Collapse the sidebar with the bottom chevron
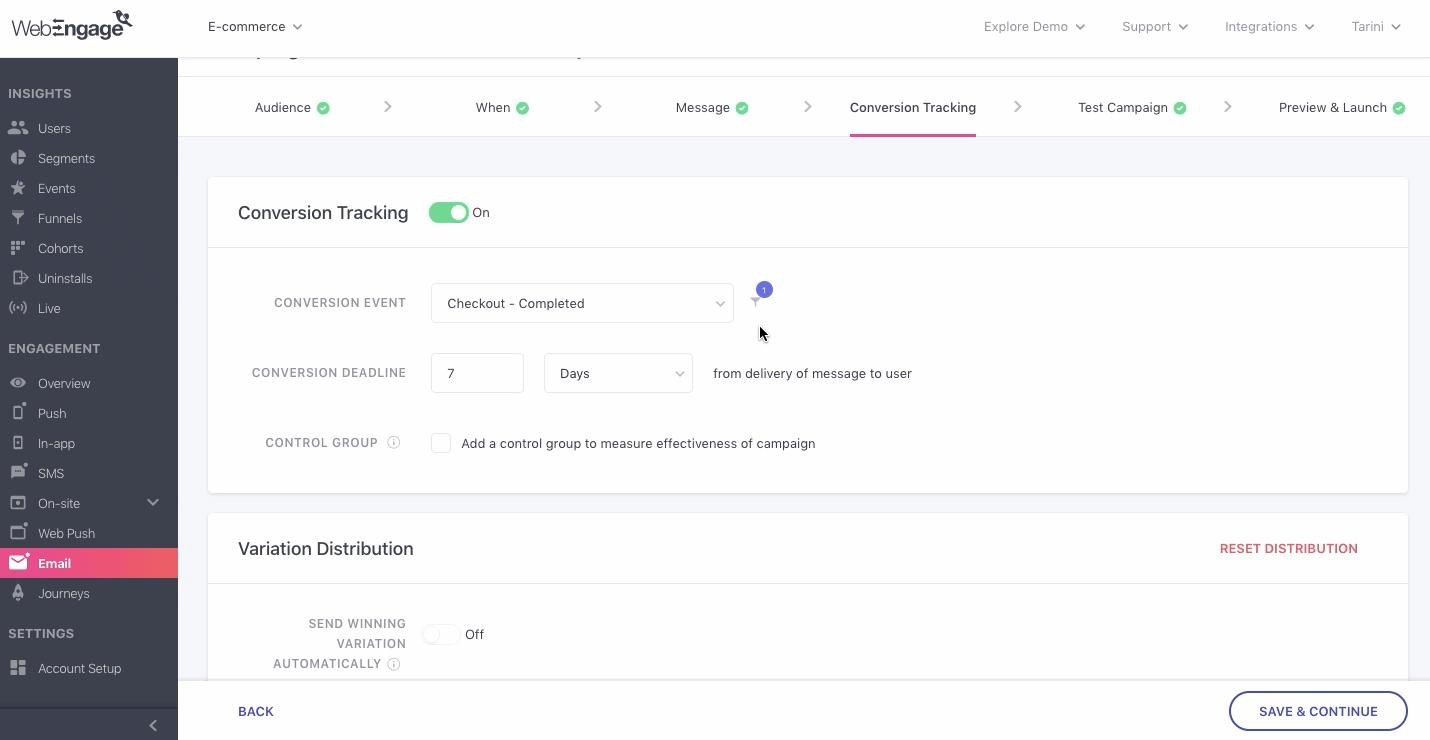Viewport: 1430px width, 740px height. [153, 725]
